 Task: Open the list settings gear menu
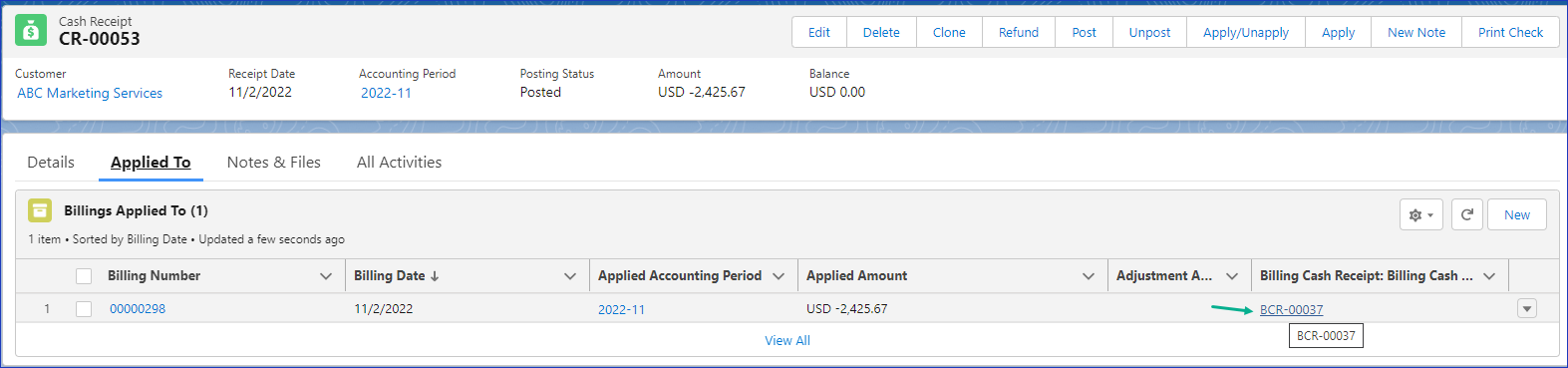pyautogui.click(x=1421, y=214)
